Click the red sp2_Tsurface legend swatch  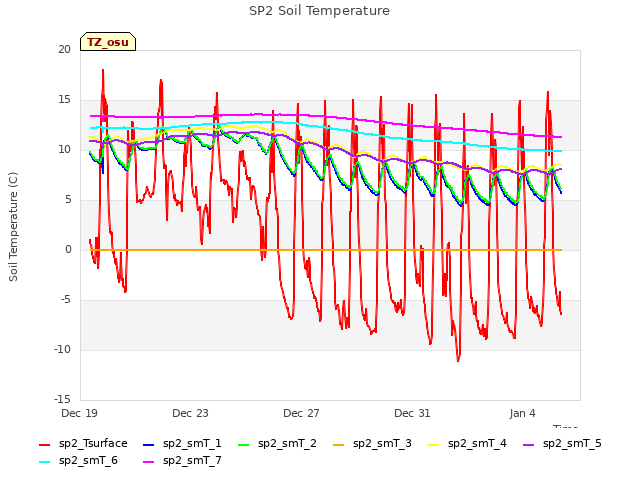coord(44,444)
